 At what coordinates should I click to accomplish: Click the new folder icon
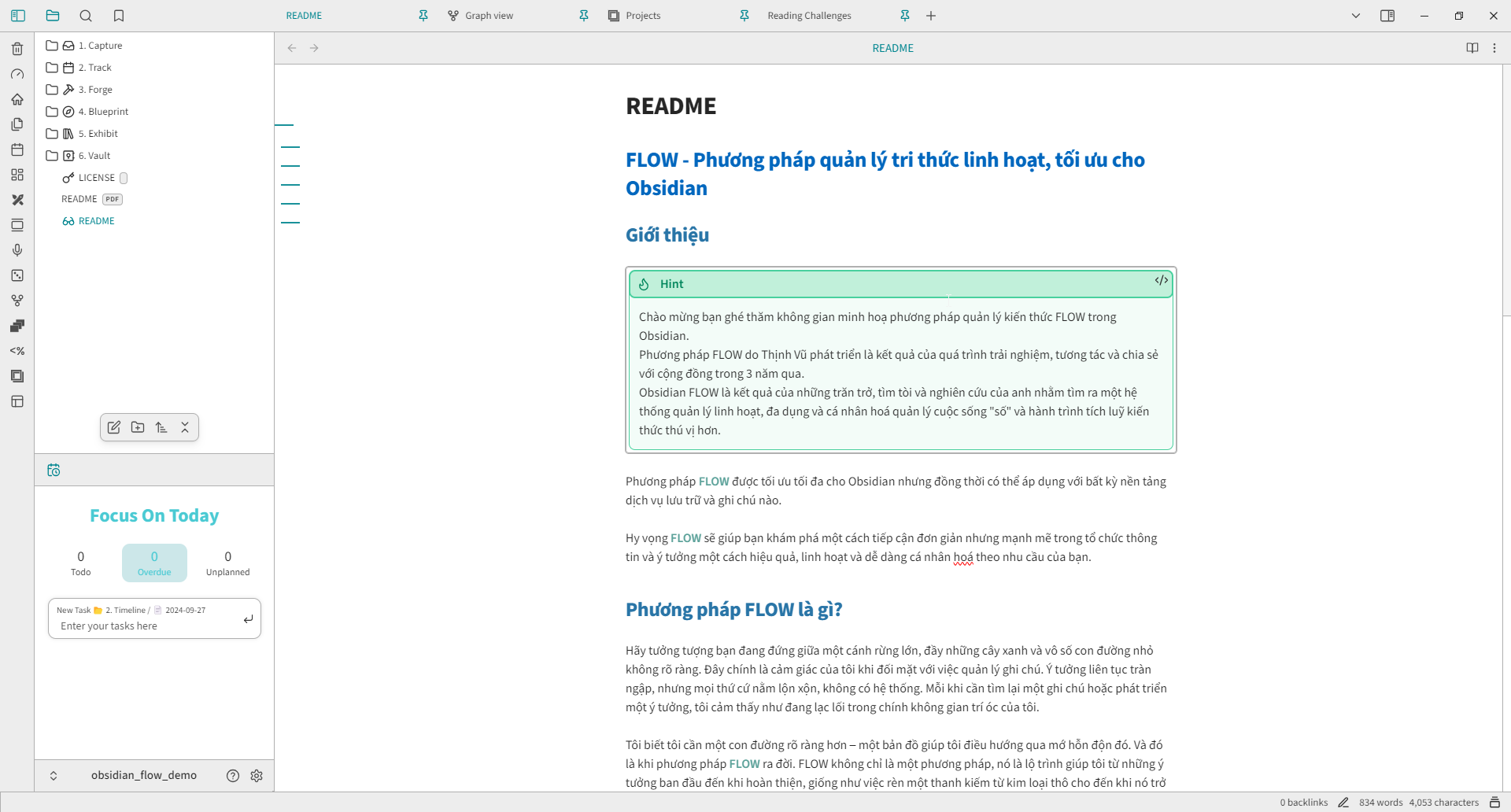point(138,427)
